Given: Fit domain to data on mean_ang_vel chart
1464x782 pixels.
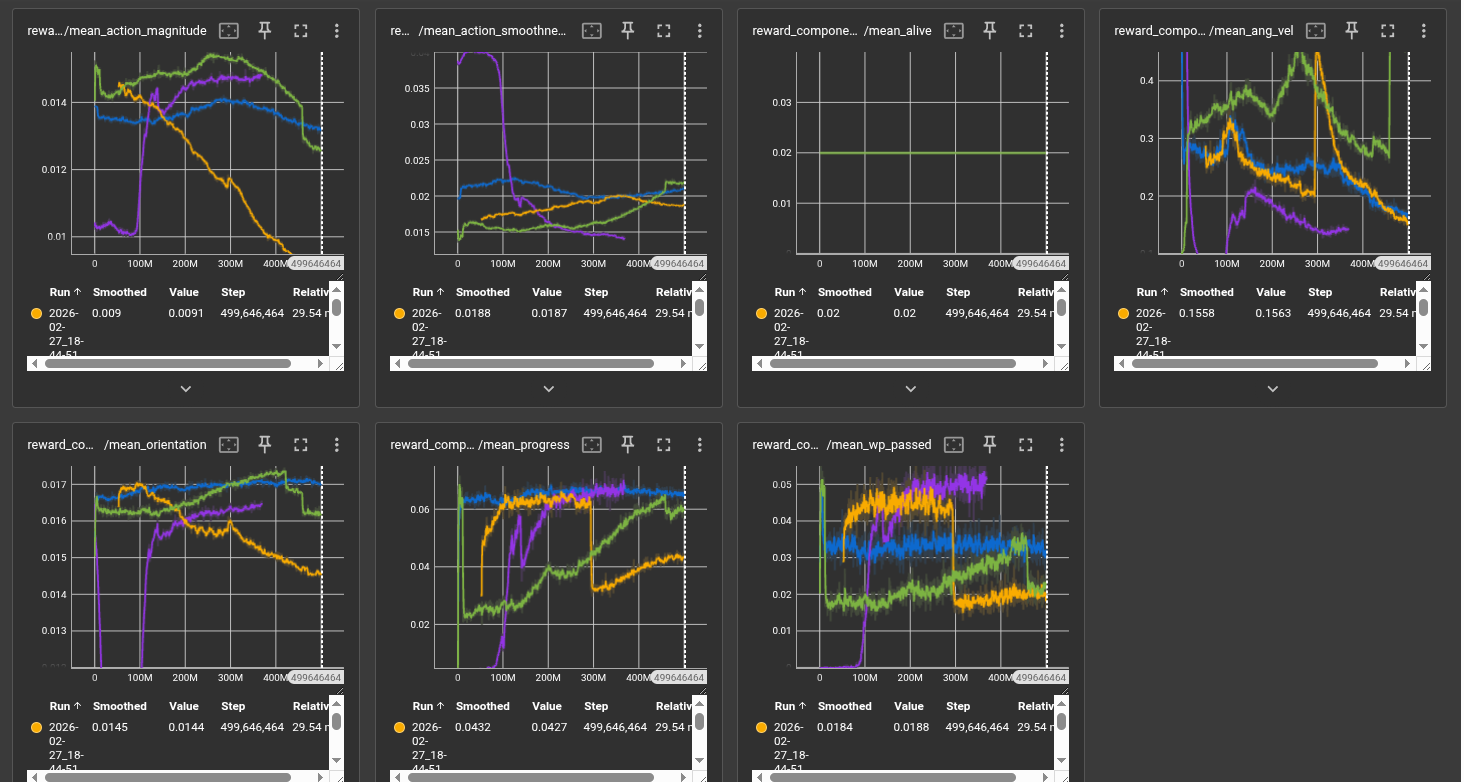Looking at the screenshot, I should pos(1316,31).
